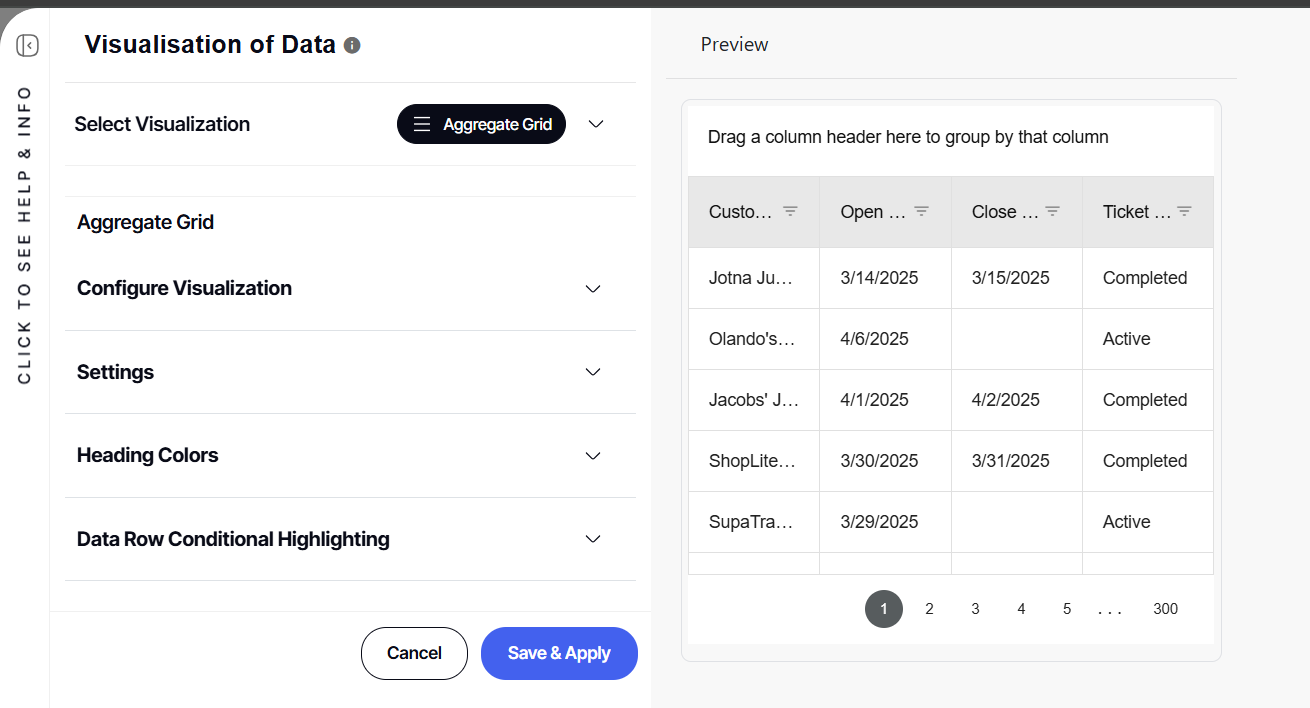This screenshot has height=708, width=1310.
Task: Open filter menu on Custo… column
Action: click(790, 212)
